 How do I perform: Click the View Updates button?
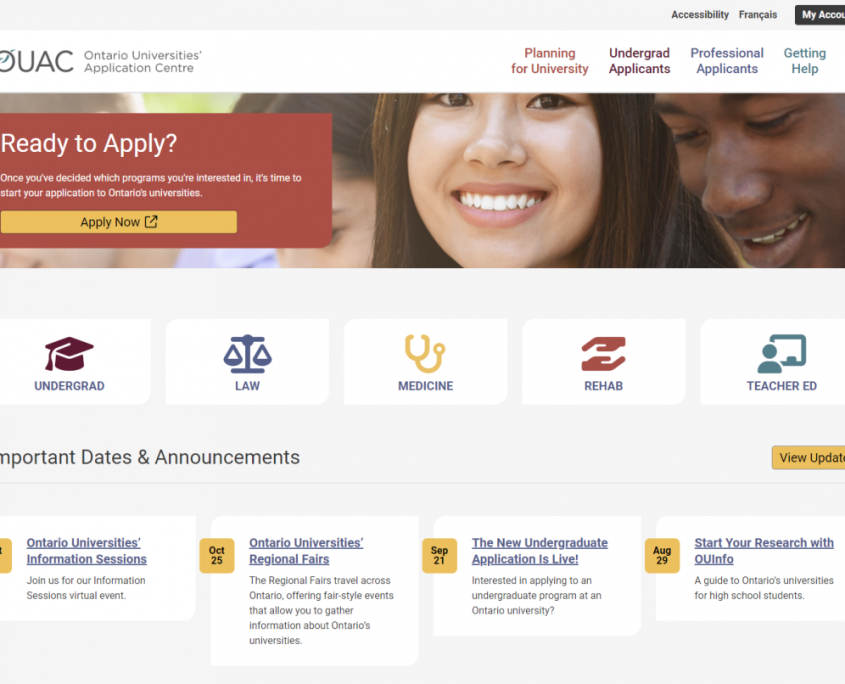pyautogui.click(x=809, y=458)
